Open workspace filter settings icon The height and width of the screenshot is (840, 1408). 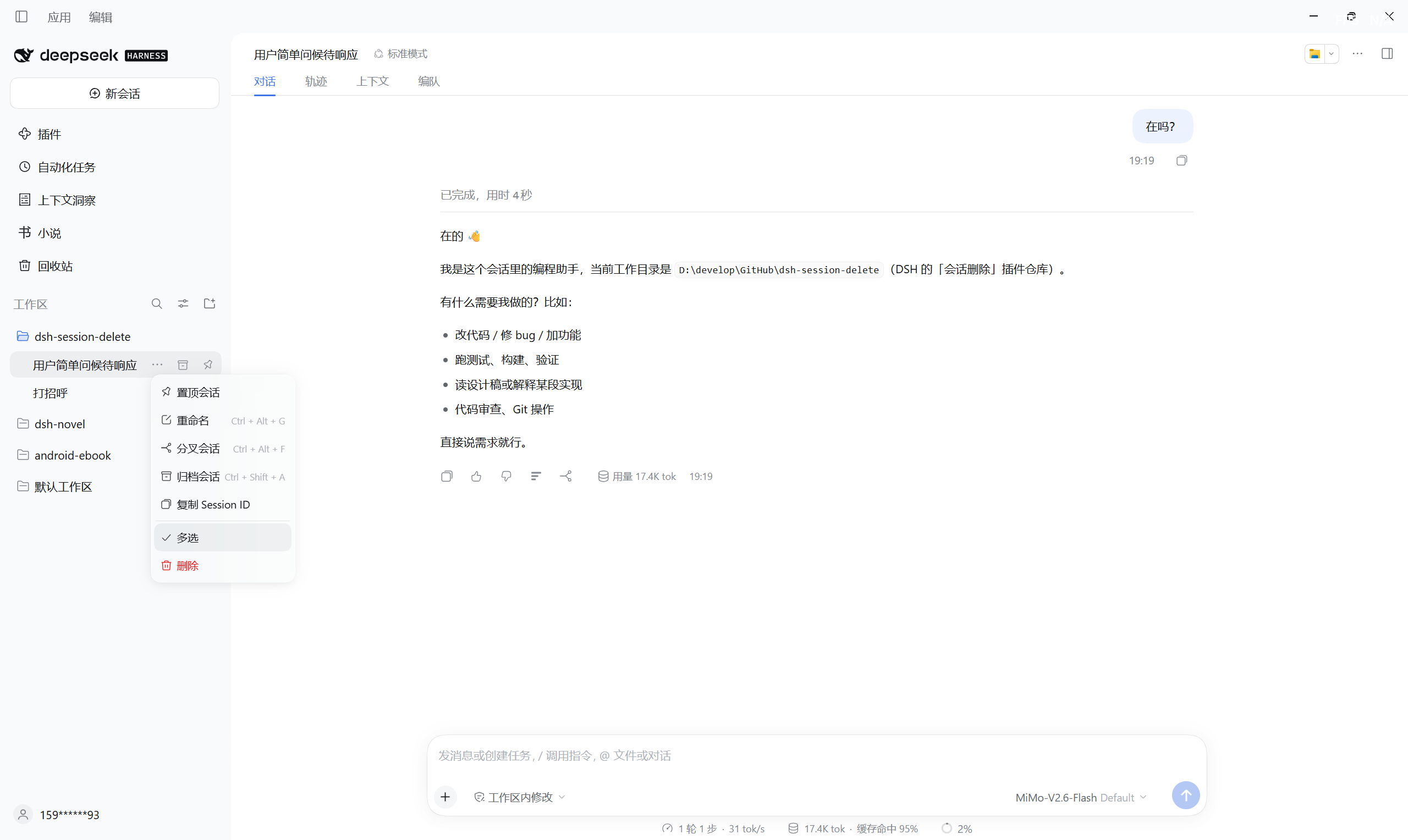coord(183,304)
